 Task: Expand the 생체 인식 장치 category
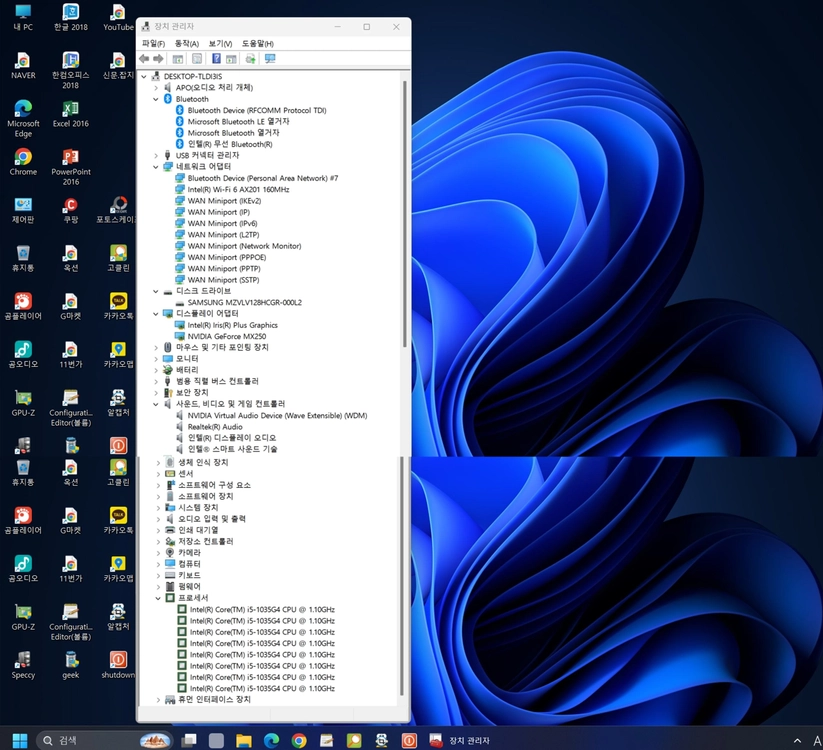158,462
